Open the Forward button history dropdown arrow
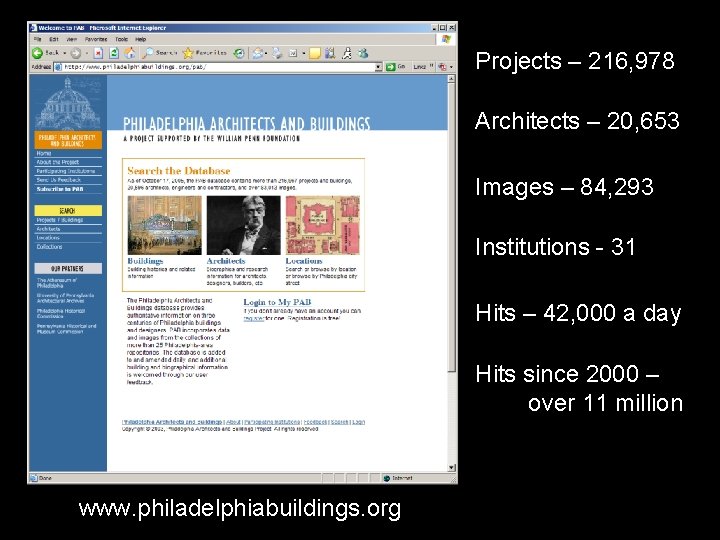 (86, 53)
